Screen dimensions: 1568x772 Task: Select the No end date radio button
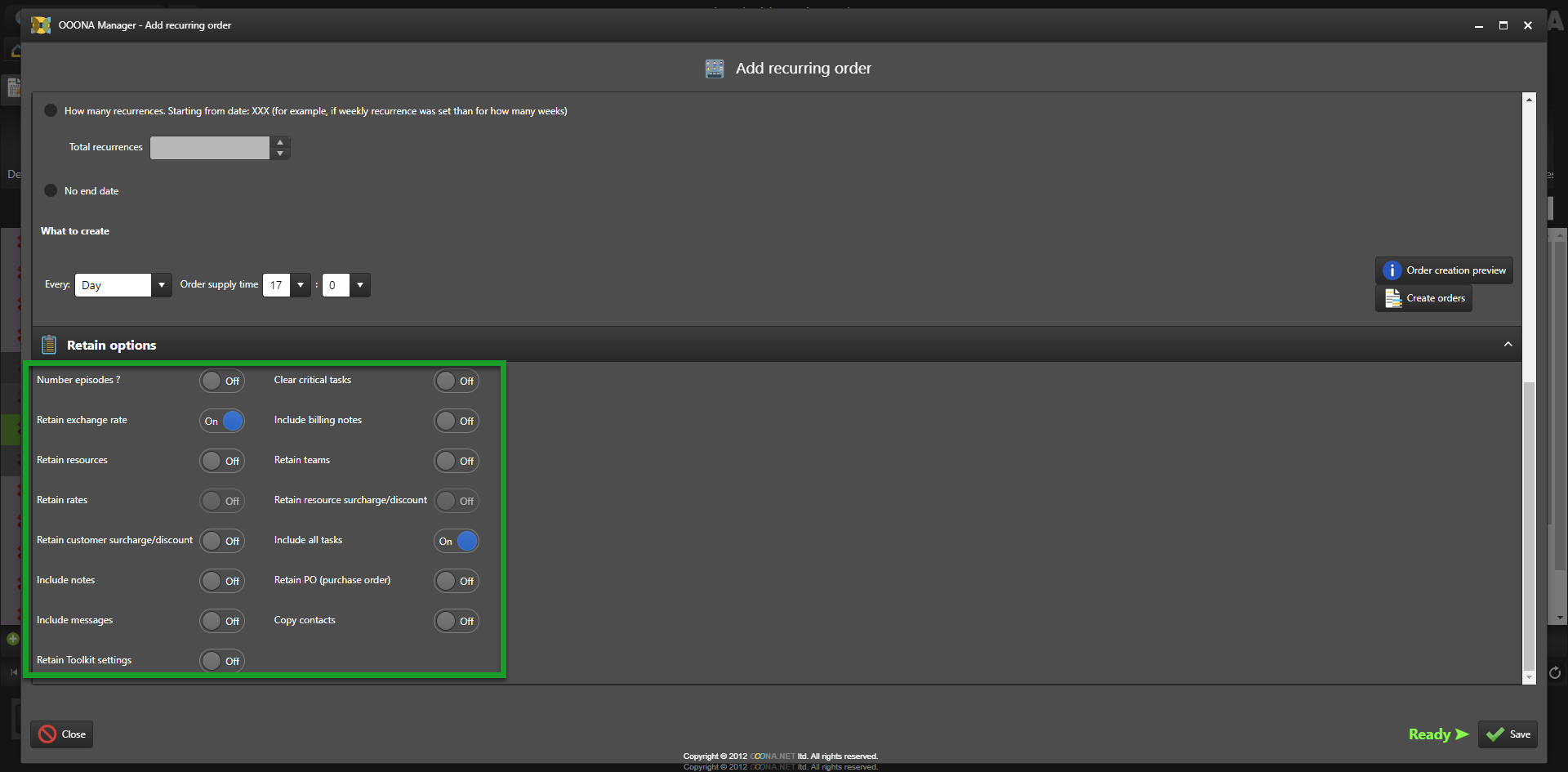coord(51,191)
